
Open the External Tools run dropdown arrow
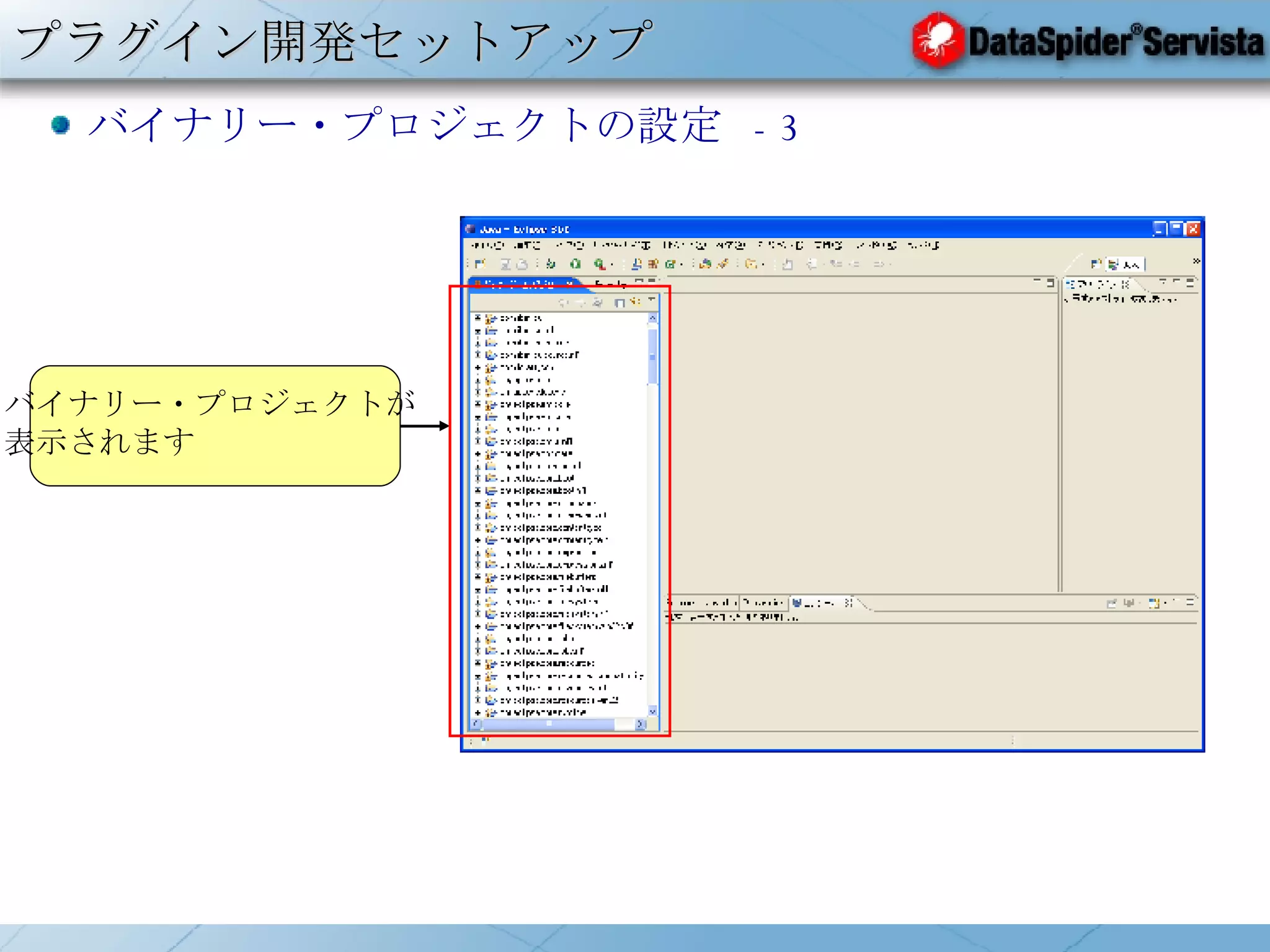click(612, 265)
